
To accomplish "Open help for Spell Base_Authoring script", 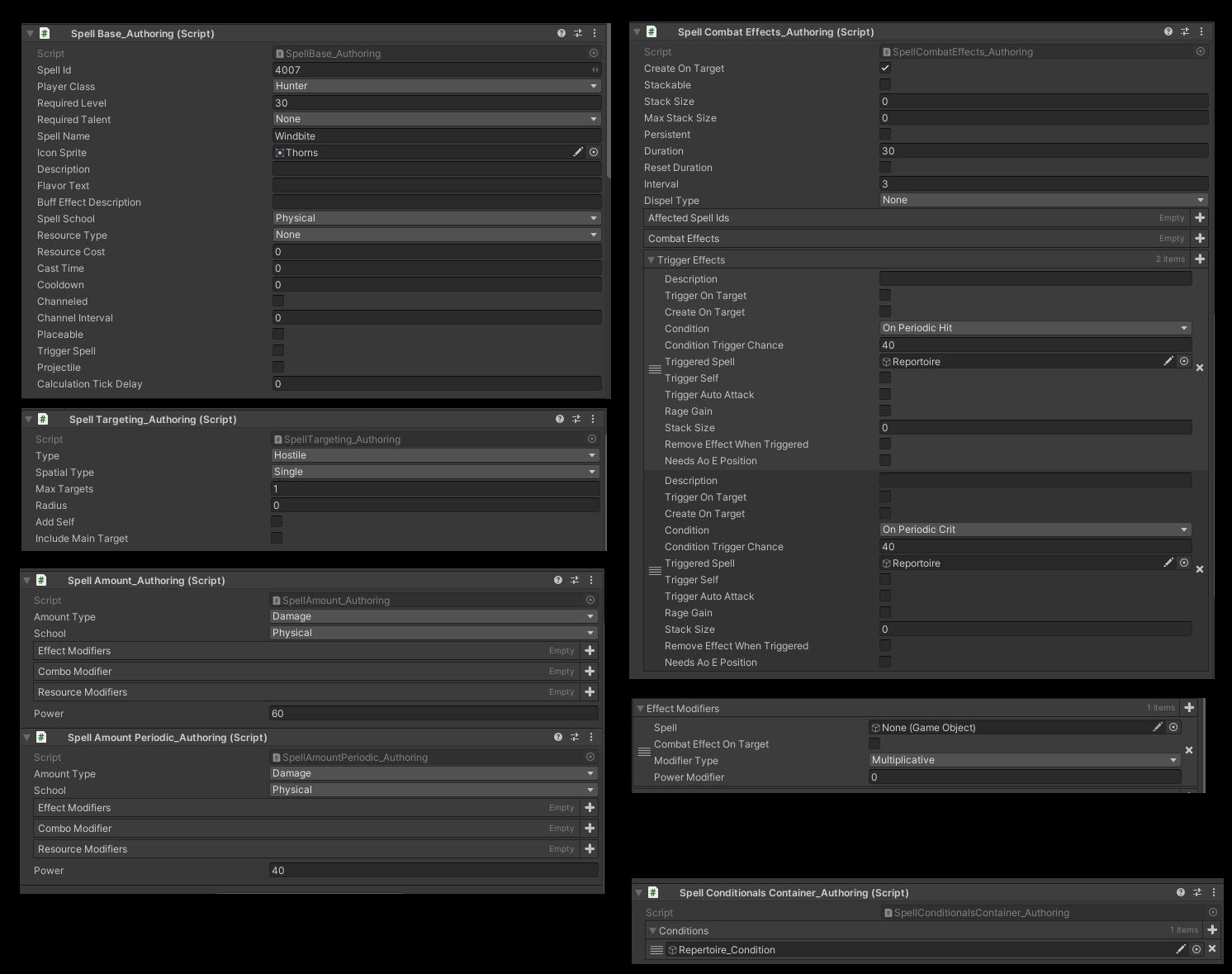I will [x=562, y=34].
